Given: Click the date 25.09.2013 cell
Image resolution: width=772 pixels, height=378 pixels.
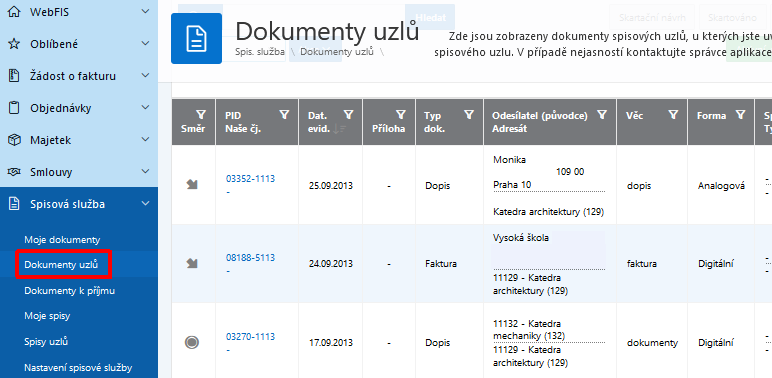Looking at the screenshot, I should [x=330, y=186].
